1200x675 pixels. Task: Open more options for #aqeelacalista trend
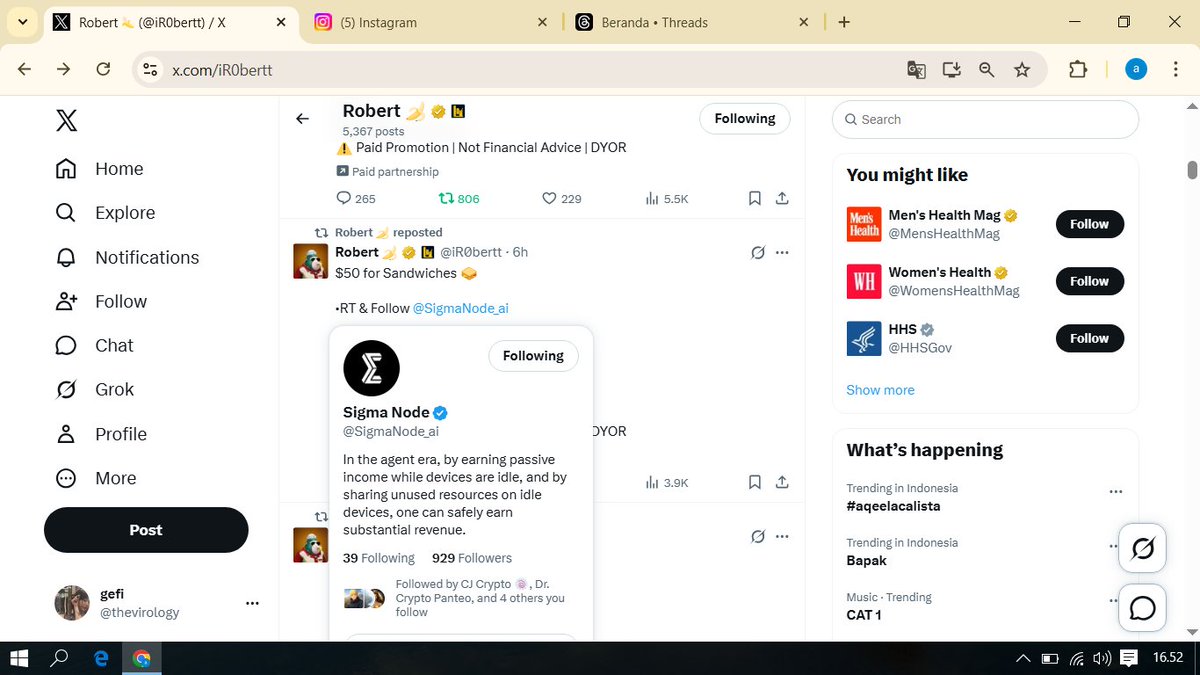[x=1115, y=492]
